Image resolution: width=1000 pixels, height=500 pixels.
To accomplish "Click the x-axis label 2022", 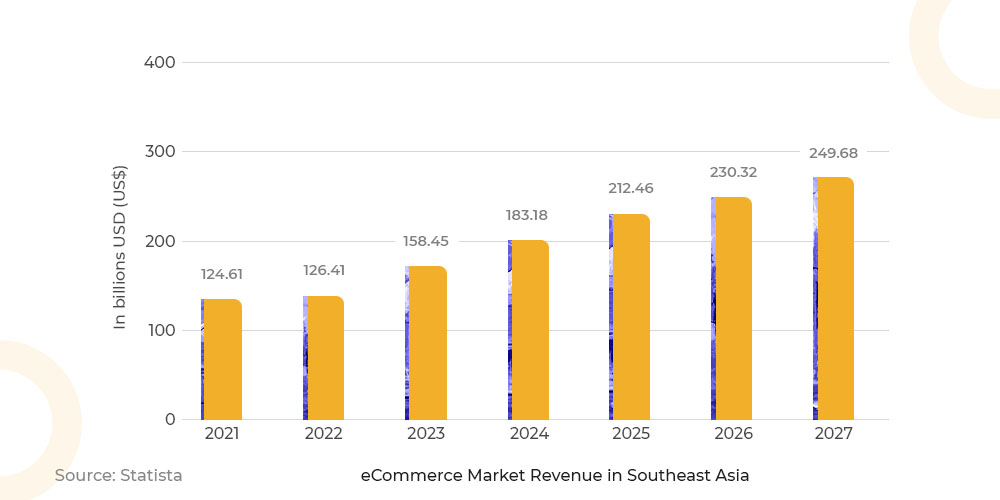I will pos(323,434).
